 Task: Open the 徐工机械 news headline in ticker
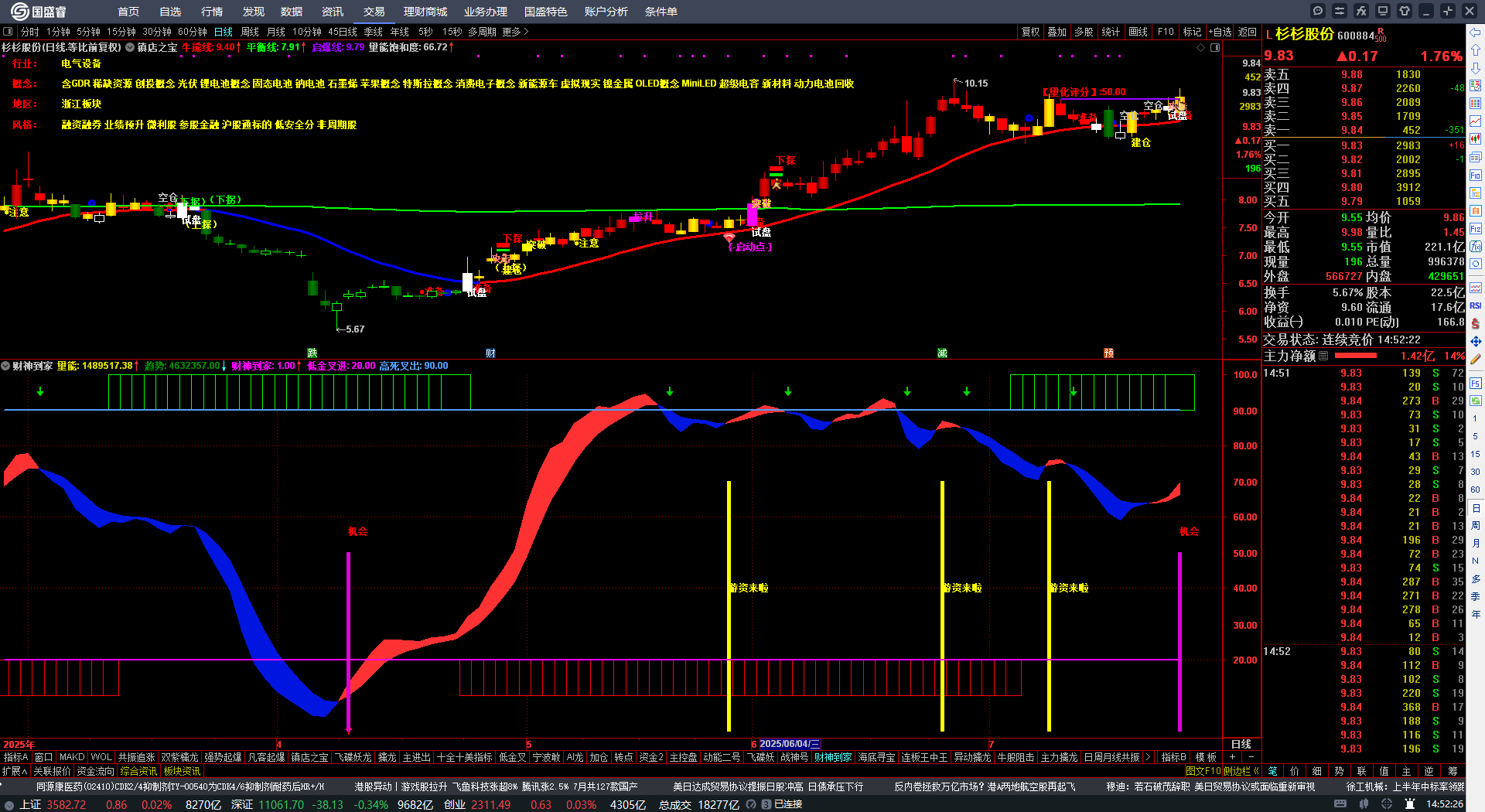pyautogui.click(x=1405, y=786)
